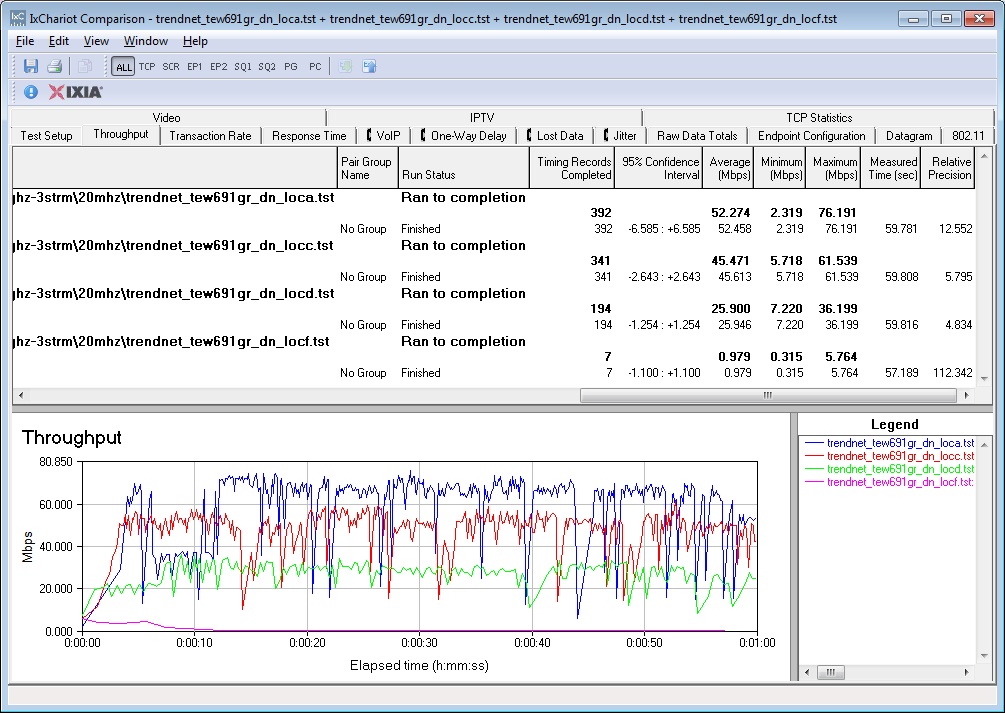The image size is (1005, 713).
Task: Click the 112.342 relative precision value
Action: click(952, 373)
